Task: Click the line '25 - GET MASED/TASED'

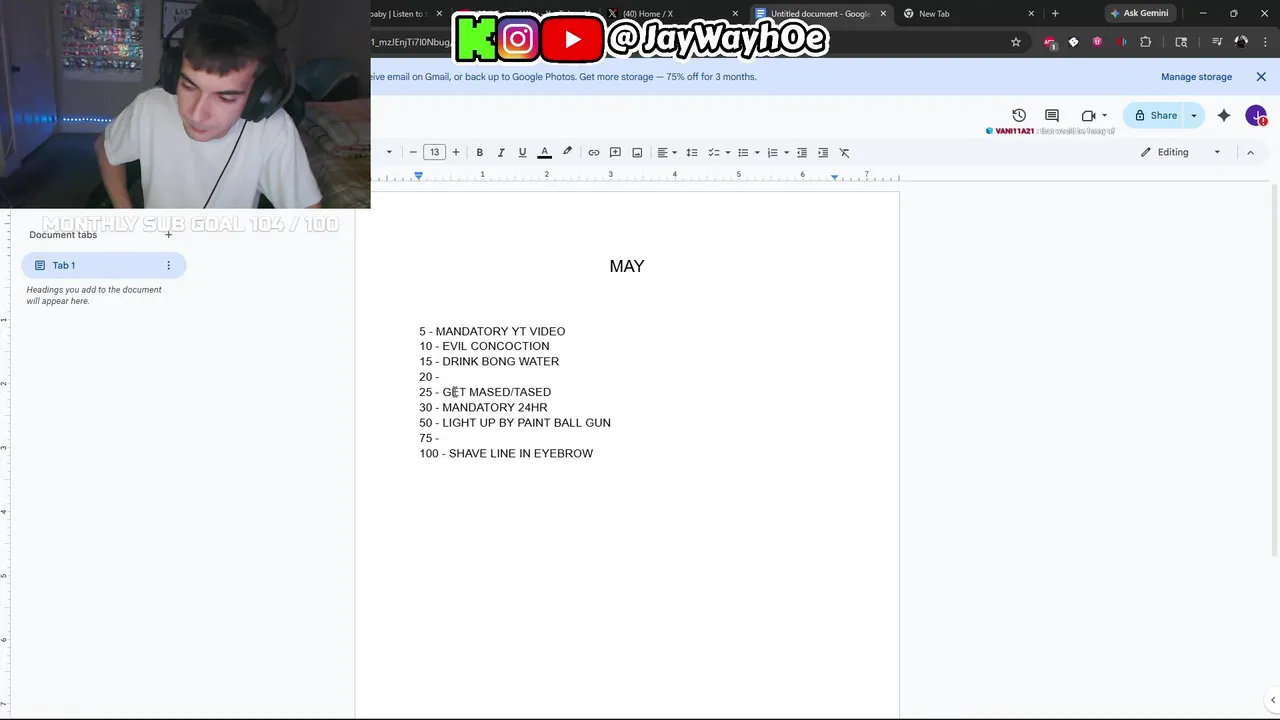Action: tap(485, 392)
